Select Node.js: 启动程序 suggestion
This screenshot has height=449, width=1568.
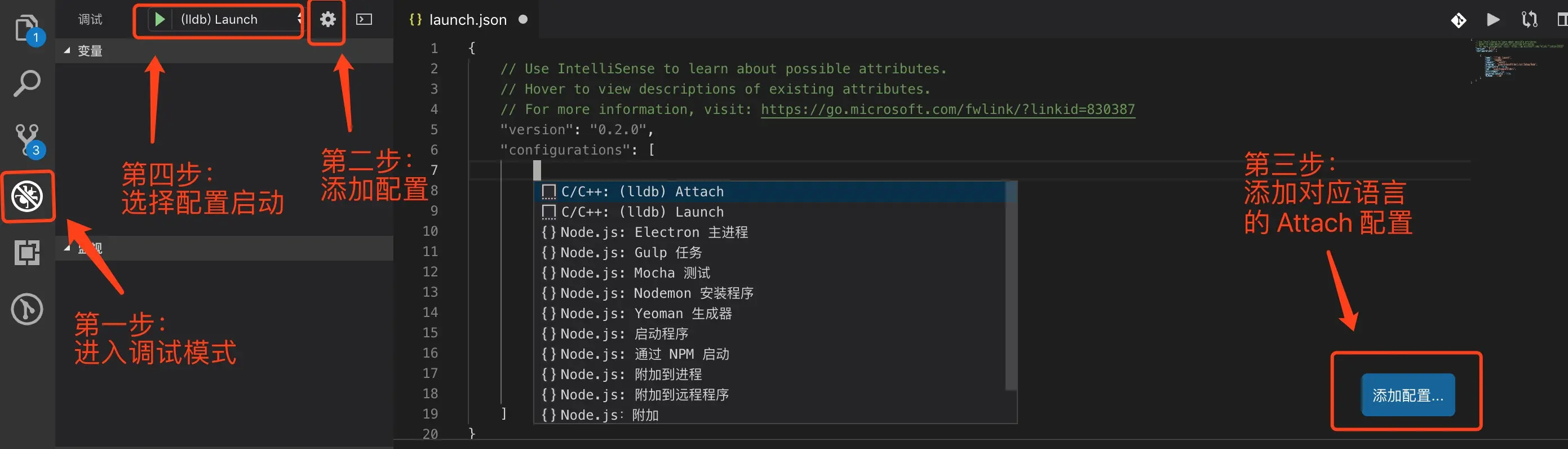pyautogui.click(x=770, y=334)
